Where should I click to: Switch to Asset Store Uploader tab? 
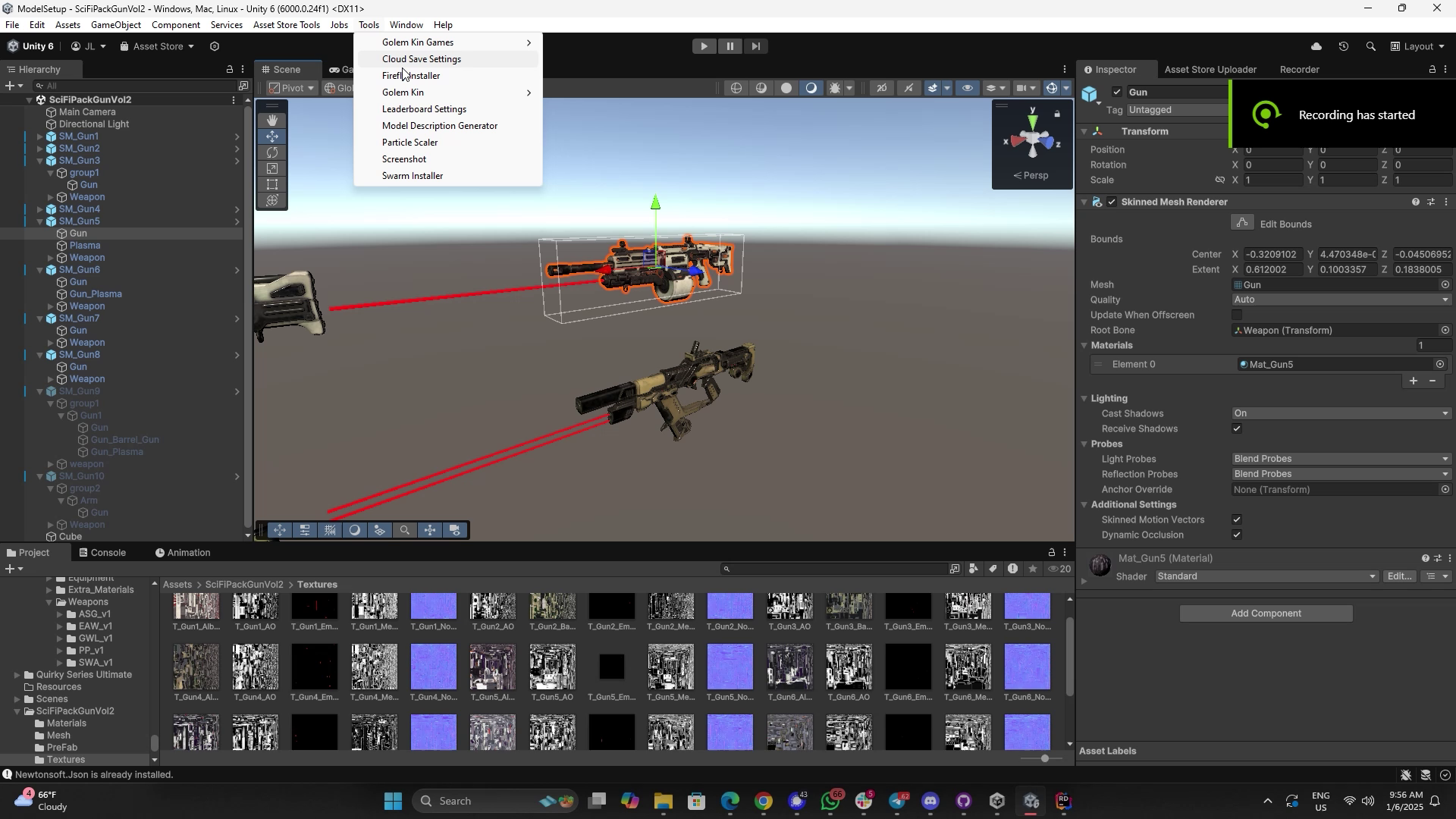(1210, 70)
